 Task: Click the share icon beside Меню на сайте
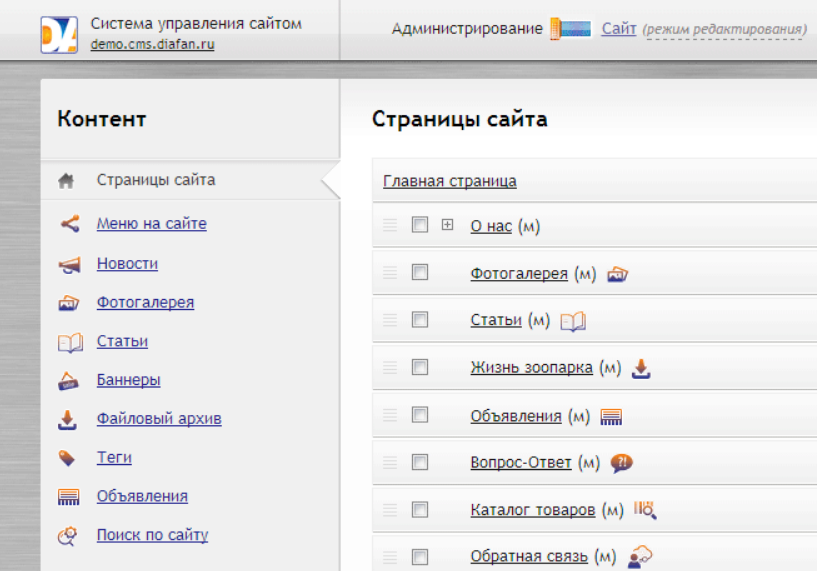(70, 224)
